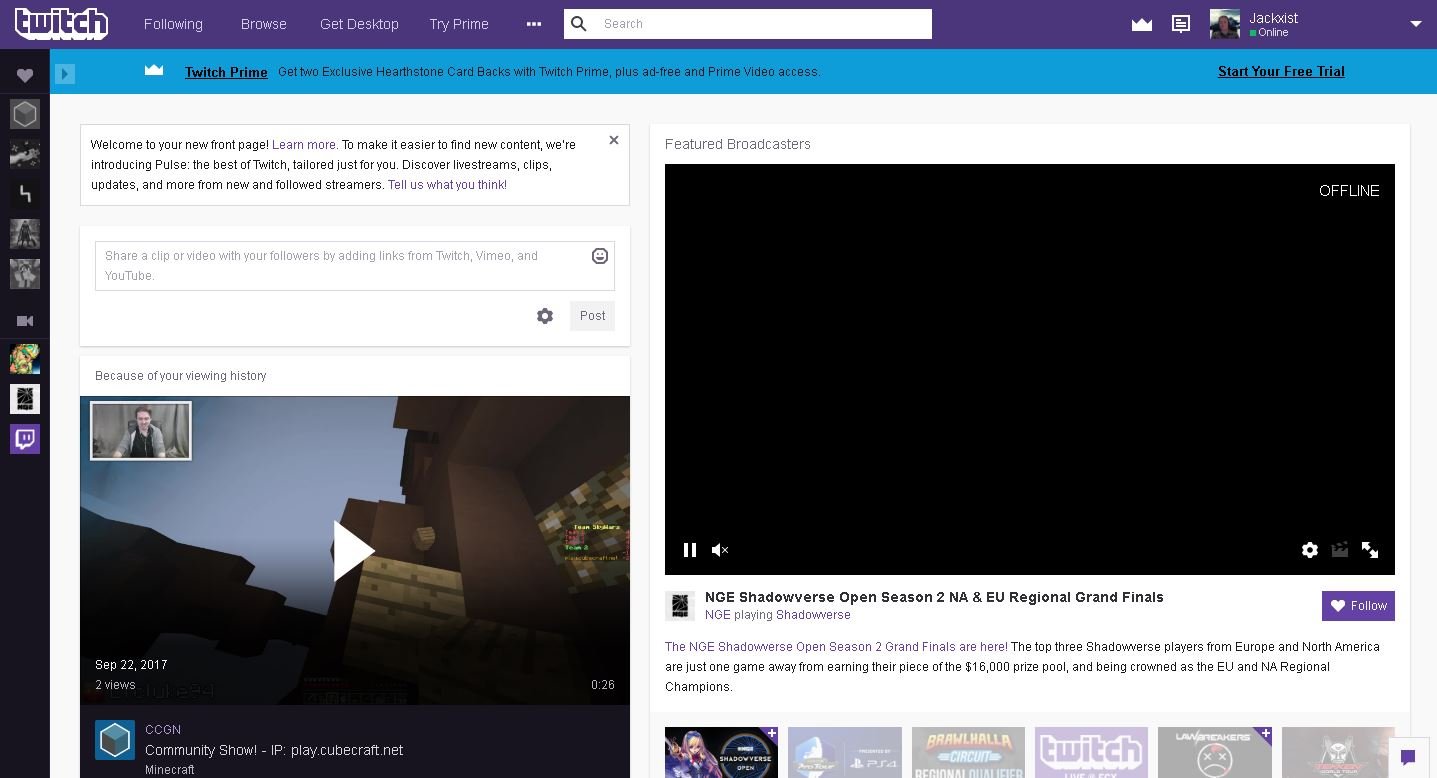The width and height of the screenshot is (1437, 778).
Task: Click the Twitch logo in header
Action: click(61, 24)
